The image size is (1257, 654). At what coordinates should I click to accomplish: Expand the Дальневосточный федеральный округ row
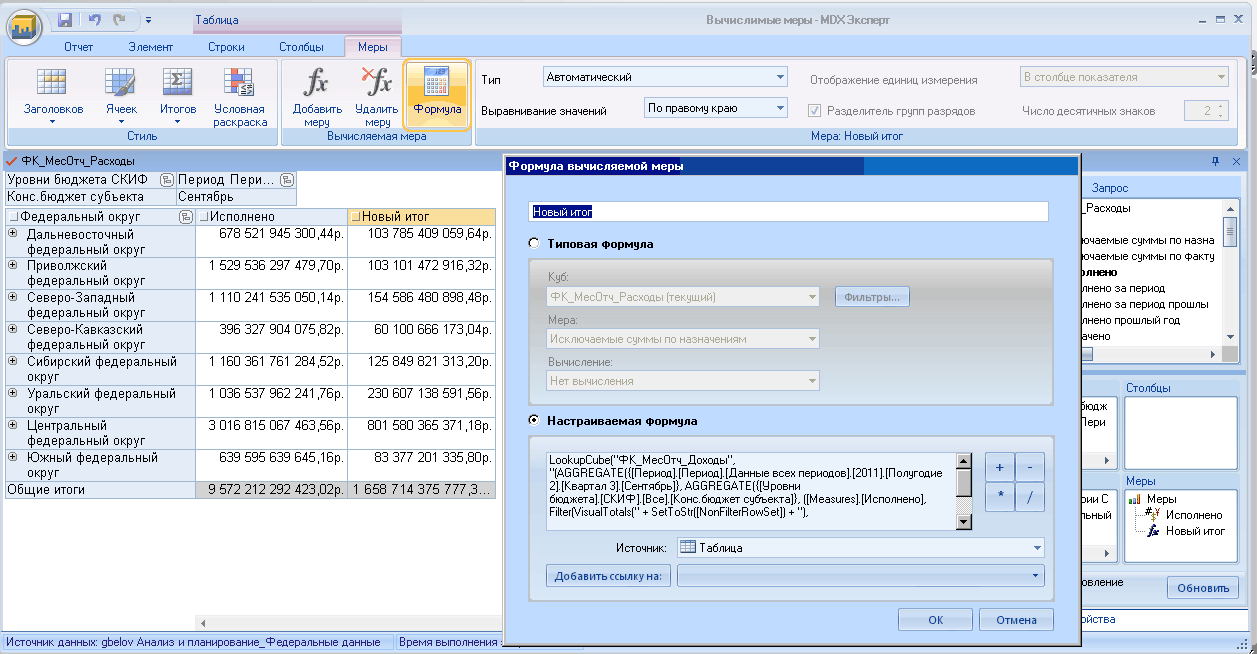[13, 233]
